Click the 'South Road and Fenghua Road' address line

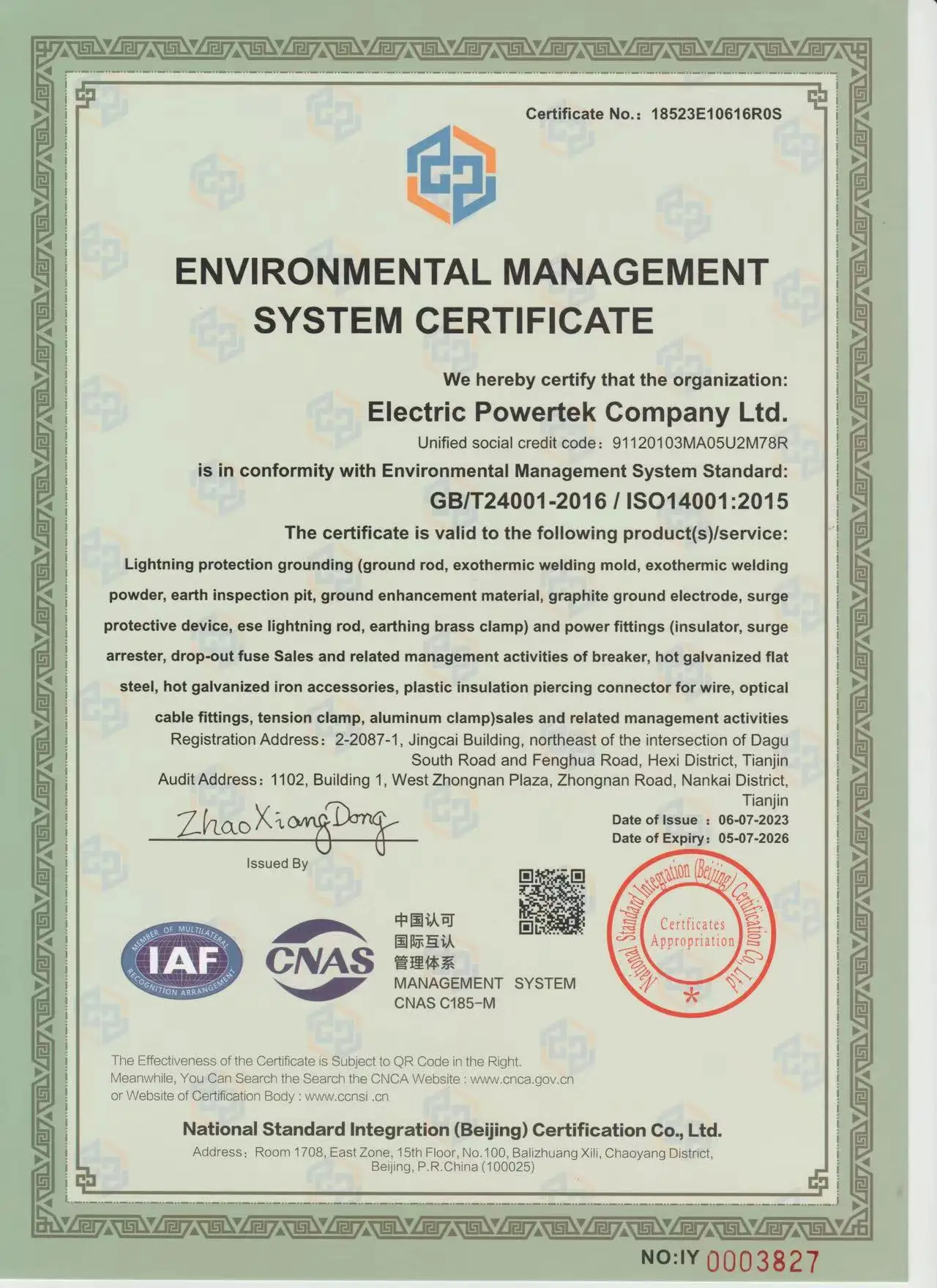click(600, 760)
